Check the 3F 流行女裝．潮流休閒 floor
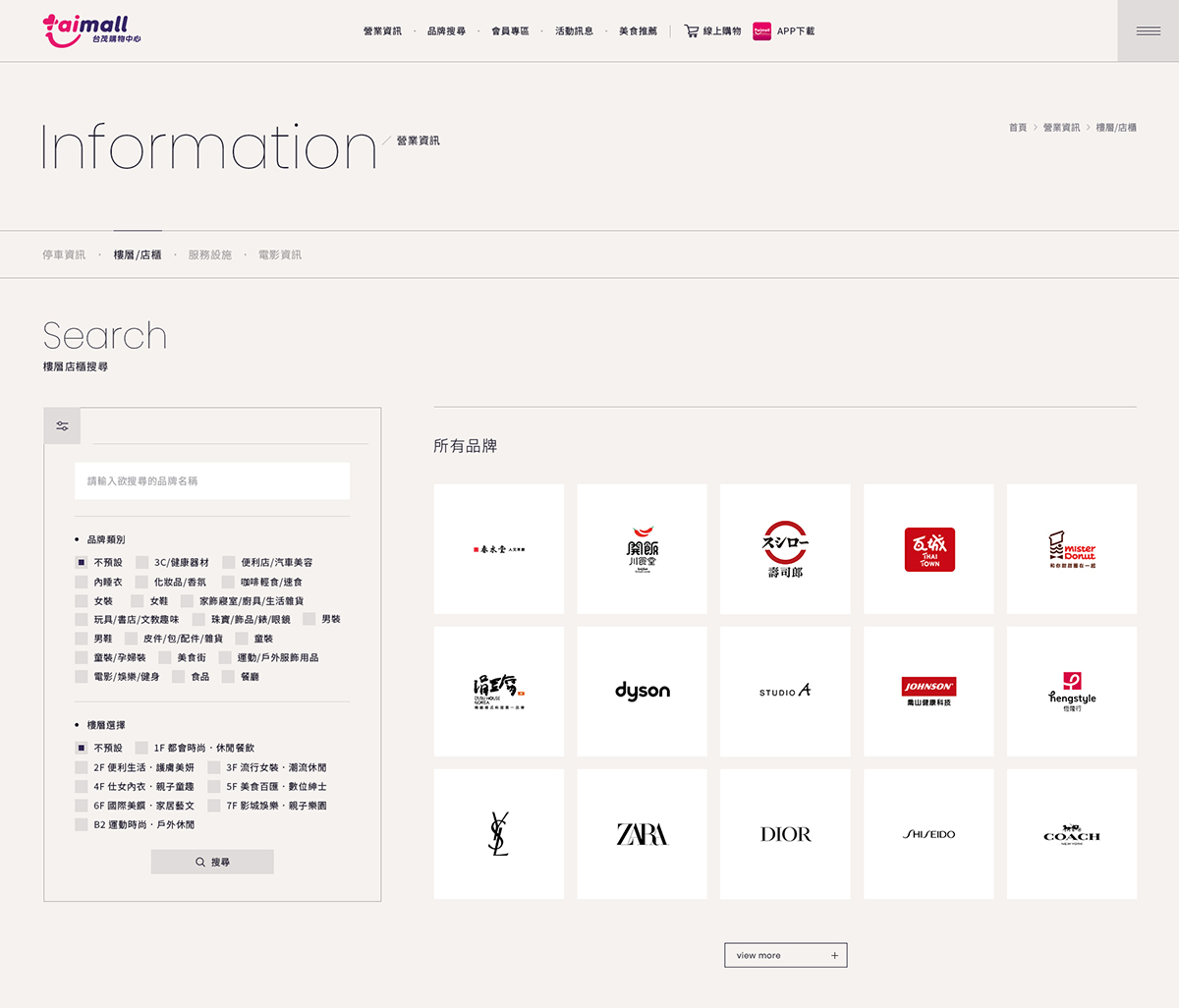Screen dimensions: 1179x1008 click(x=214, y=767)
